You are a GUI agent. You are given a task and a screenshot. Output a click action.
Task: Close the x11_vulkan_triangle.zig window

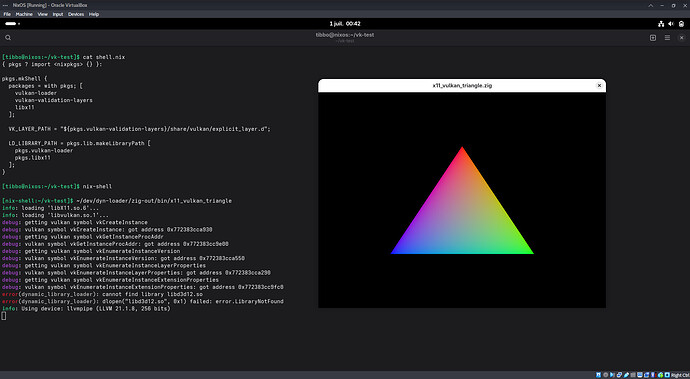coord(599,85)
